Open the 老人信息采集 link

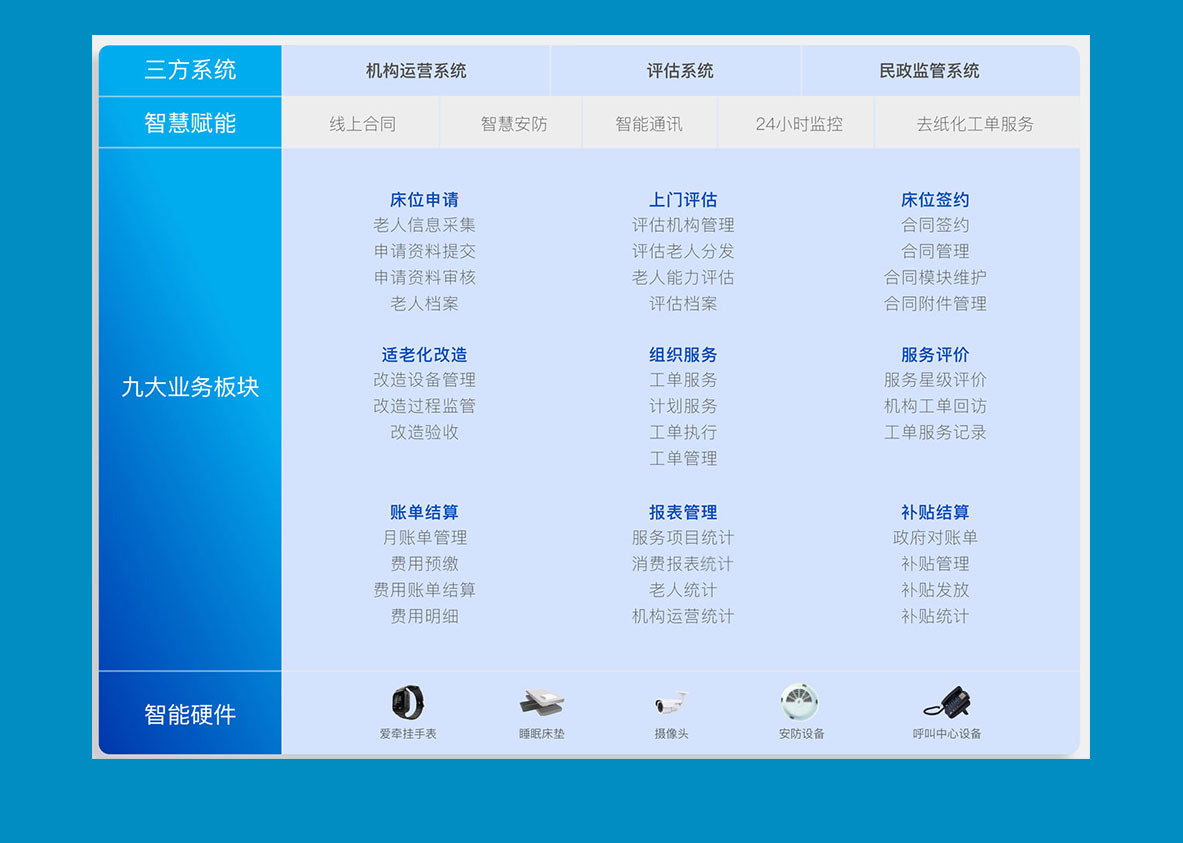pos(424,226)
